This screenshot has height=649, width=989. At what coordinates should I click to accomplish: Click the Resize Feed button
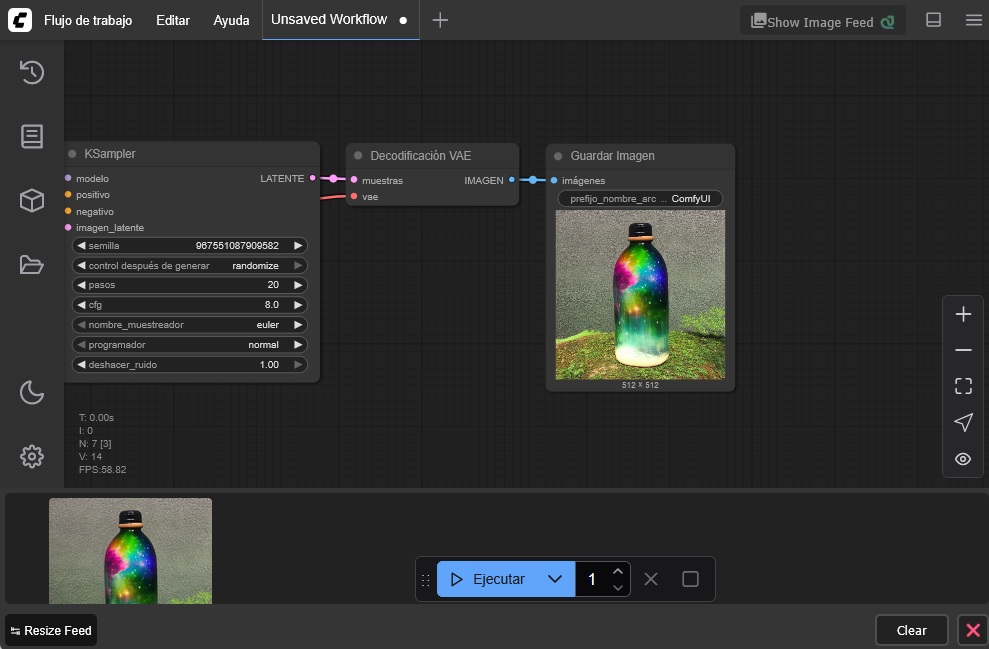[x=51, y=631]
